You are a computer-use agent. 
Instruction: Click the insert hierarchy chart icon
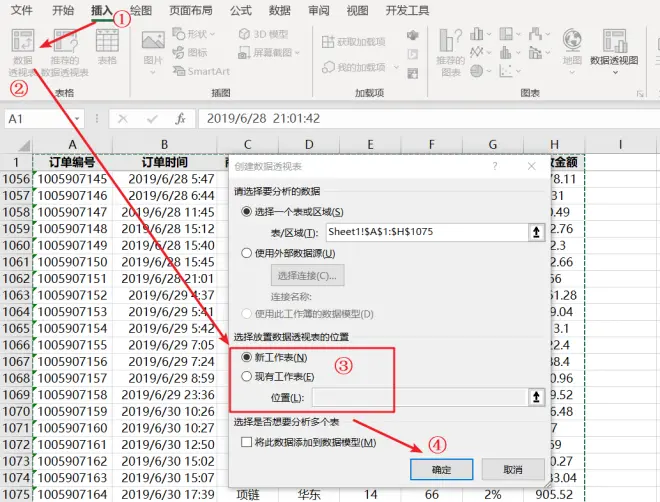tap(506, 34)
